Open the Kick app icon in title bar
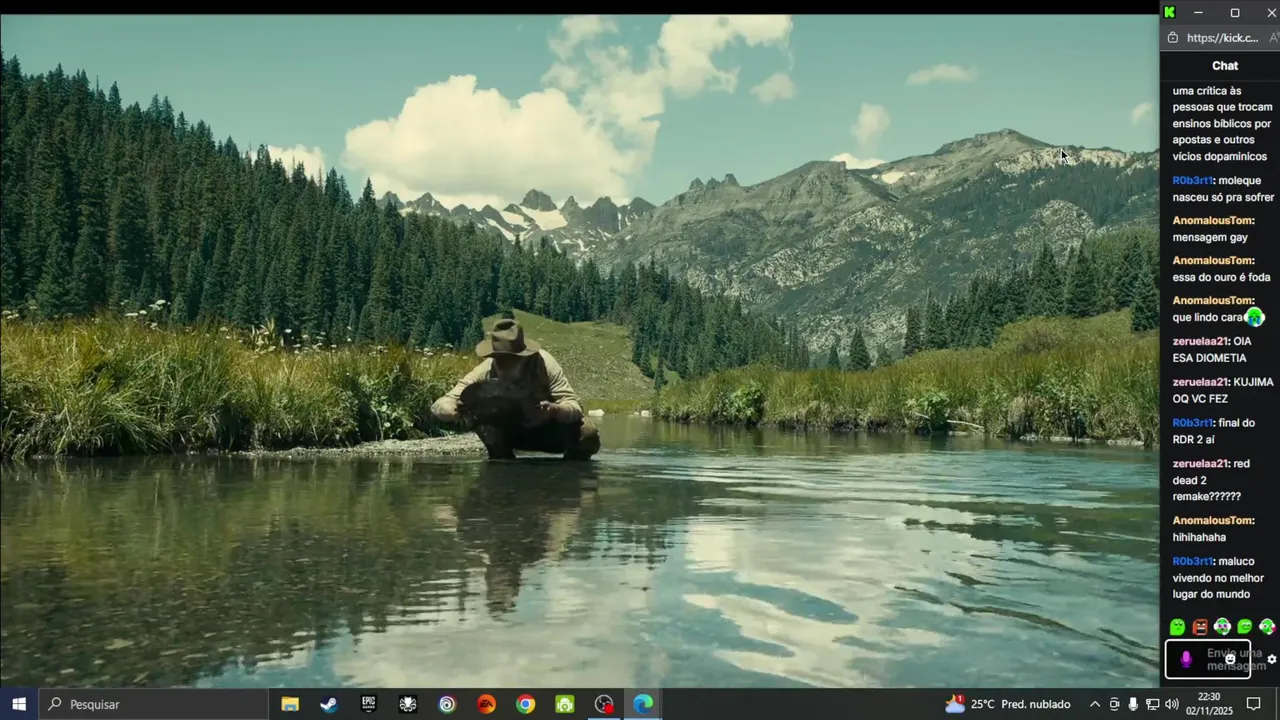Screen dimensions: 1280x720 pyautogui.click(x=1169, y=12)
